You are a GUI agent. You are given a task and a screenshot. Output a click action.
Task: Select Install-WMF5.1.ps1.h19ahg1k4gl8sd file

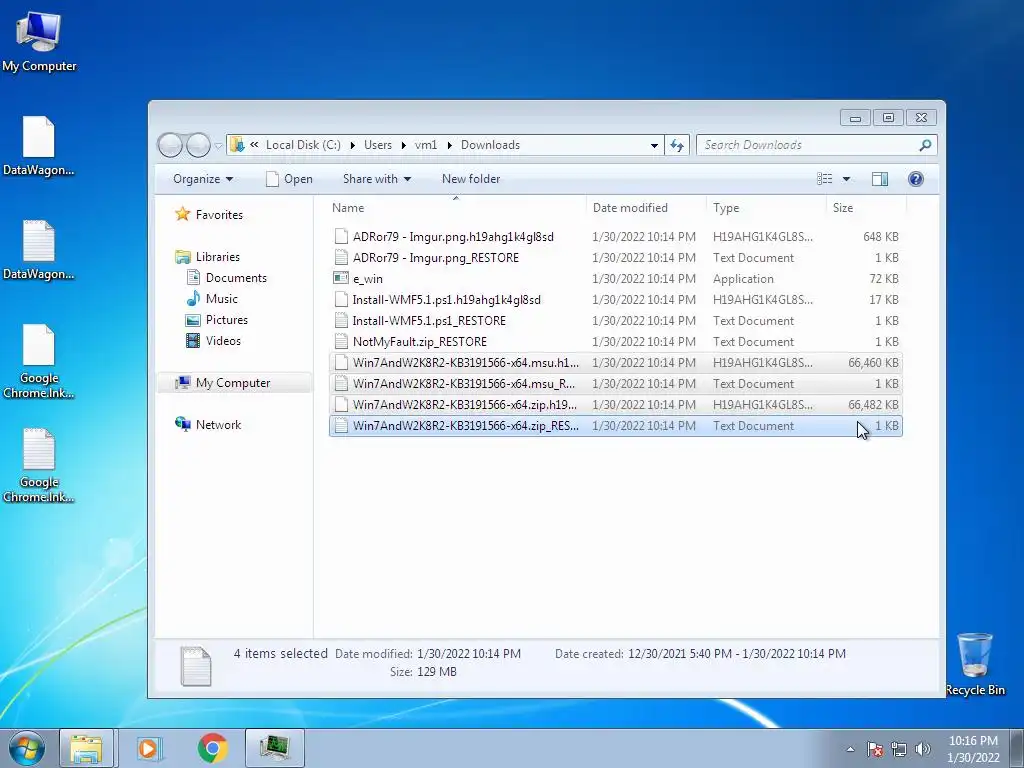click(616, 299)
